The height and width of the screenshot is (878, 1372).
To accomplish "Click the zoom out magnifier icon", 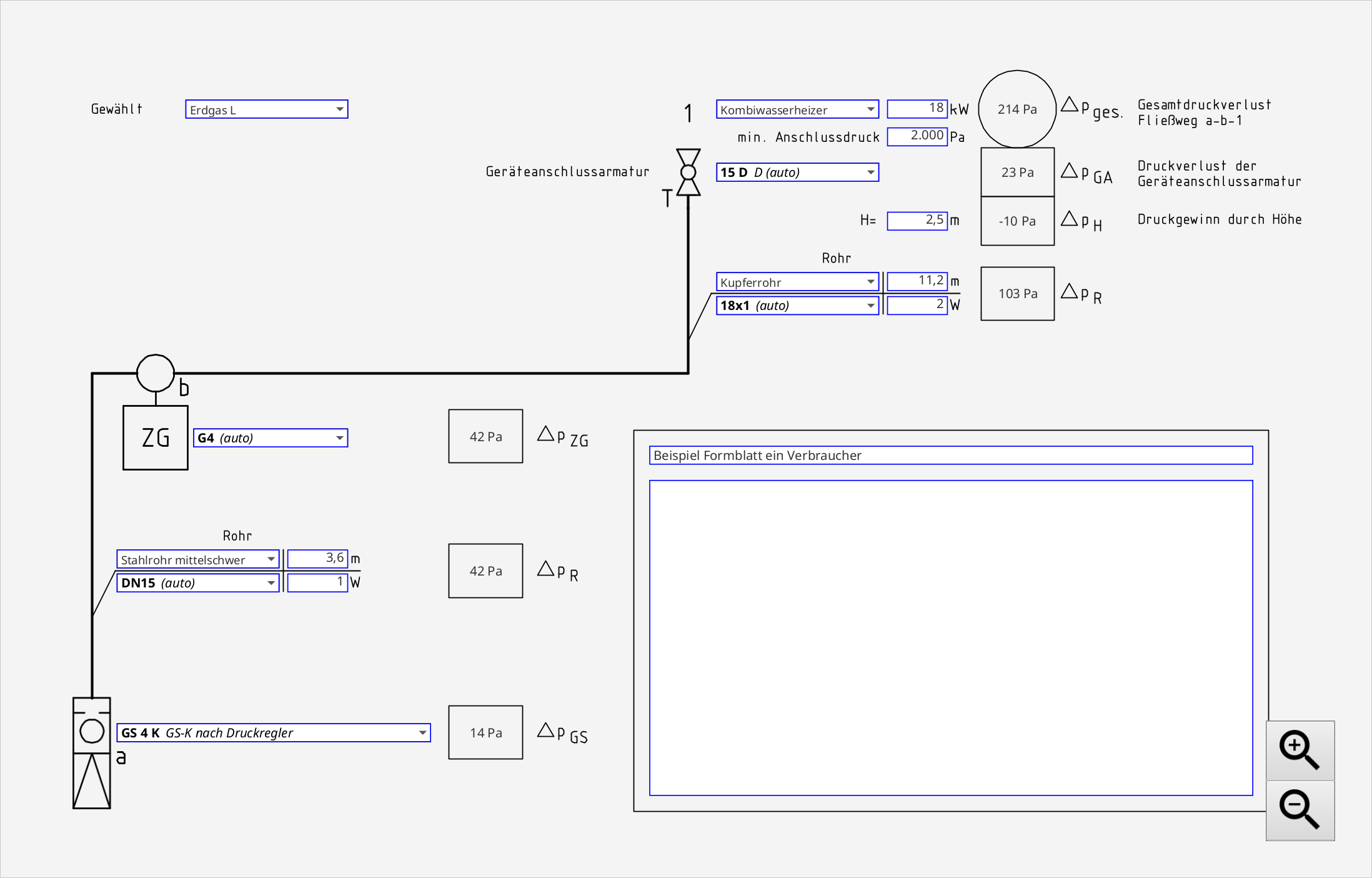I will 1300,811.
